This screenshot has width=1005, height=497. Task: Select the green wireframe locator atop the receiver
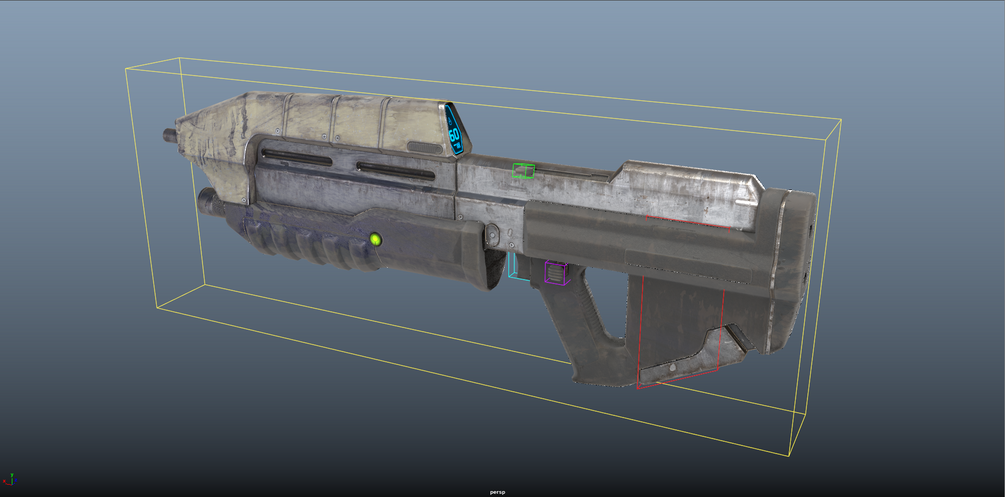coord(523,171)
